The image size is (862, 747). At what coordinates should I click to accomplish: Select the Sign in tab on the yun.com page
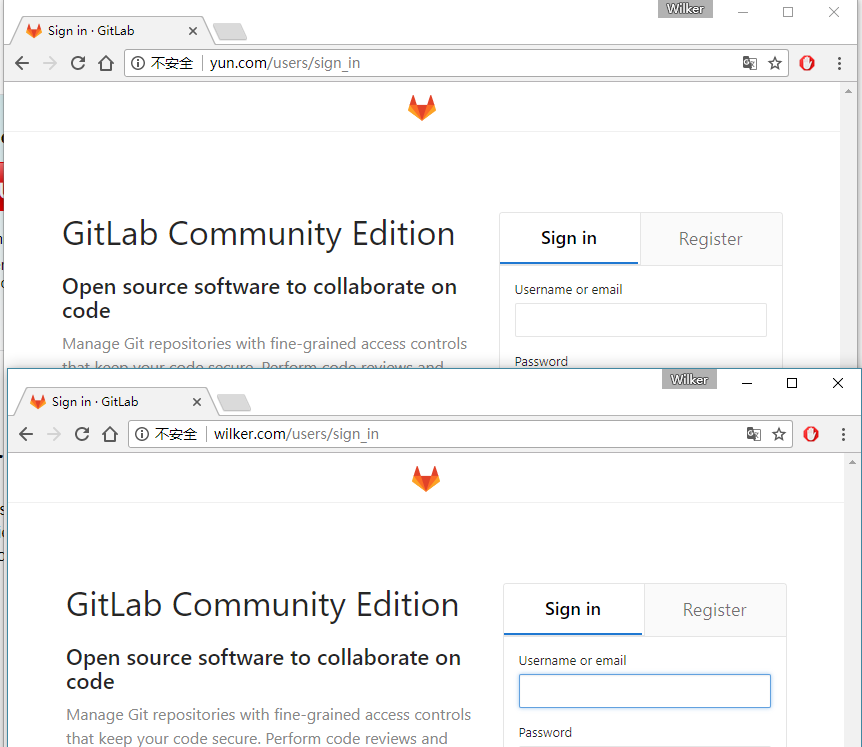(x=569, y=238)
